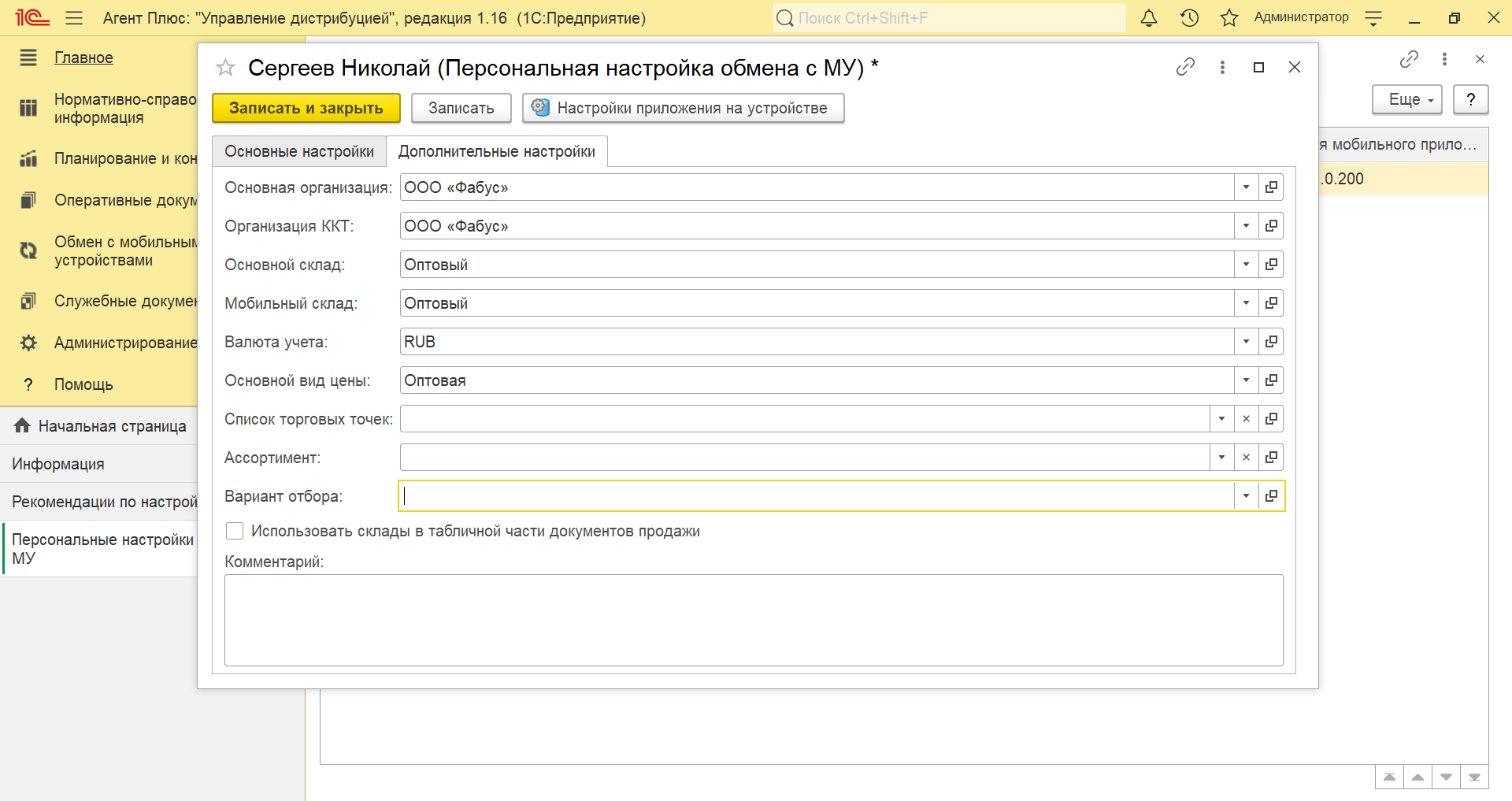The image size is (1512, 801).
Task: Jump to list start arrow button
Action: 1390,777
